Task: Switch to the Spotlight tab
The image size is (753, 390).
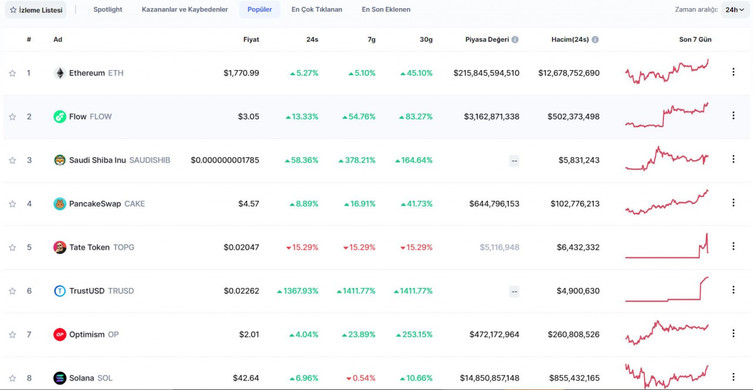Action: [108, 10]
